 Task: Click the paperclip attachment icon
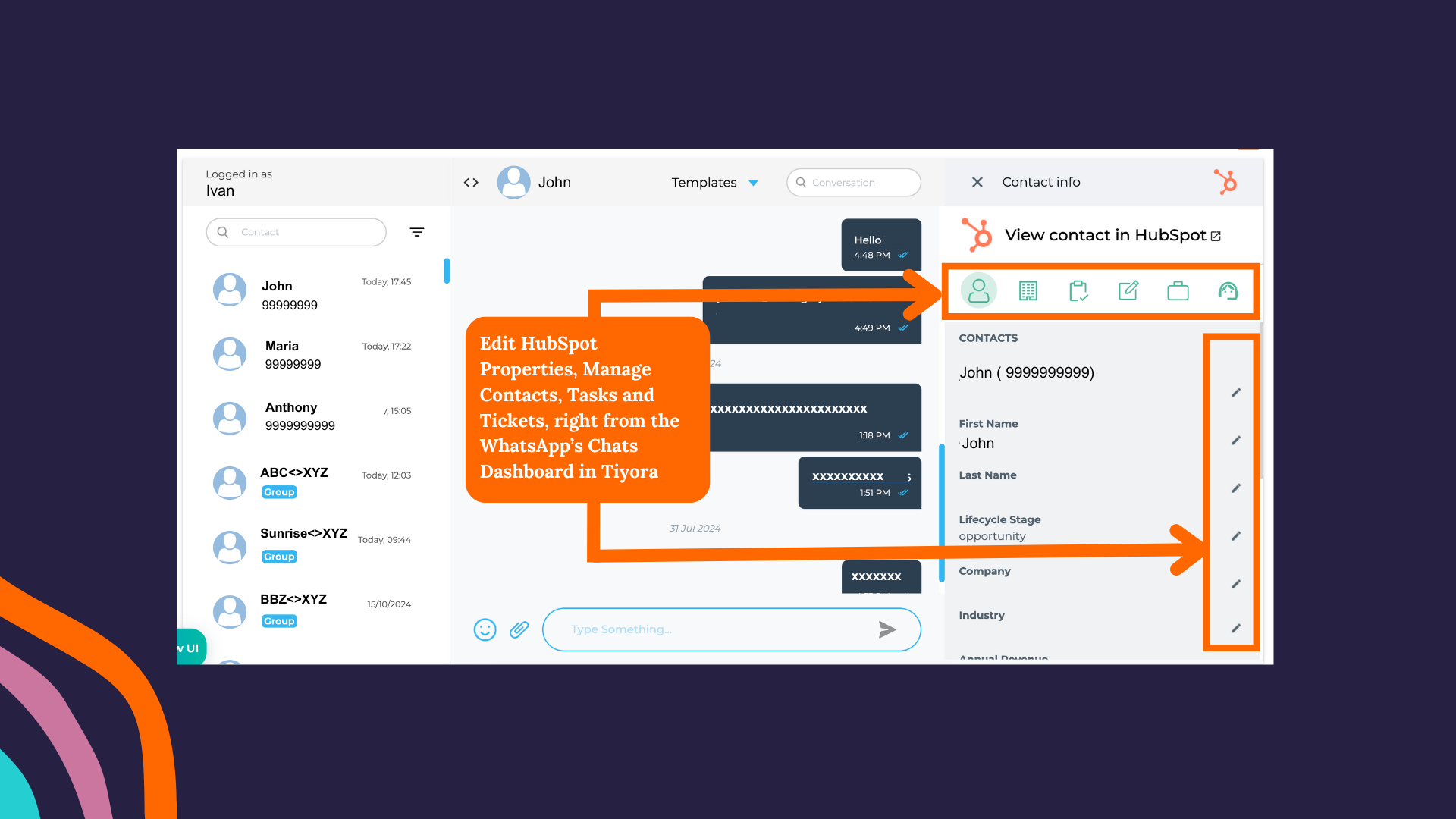coord(519,629)
